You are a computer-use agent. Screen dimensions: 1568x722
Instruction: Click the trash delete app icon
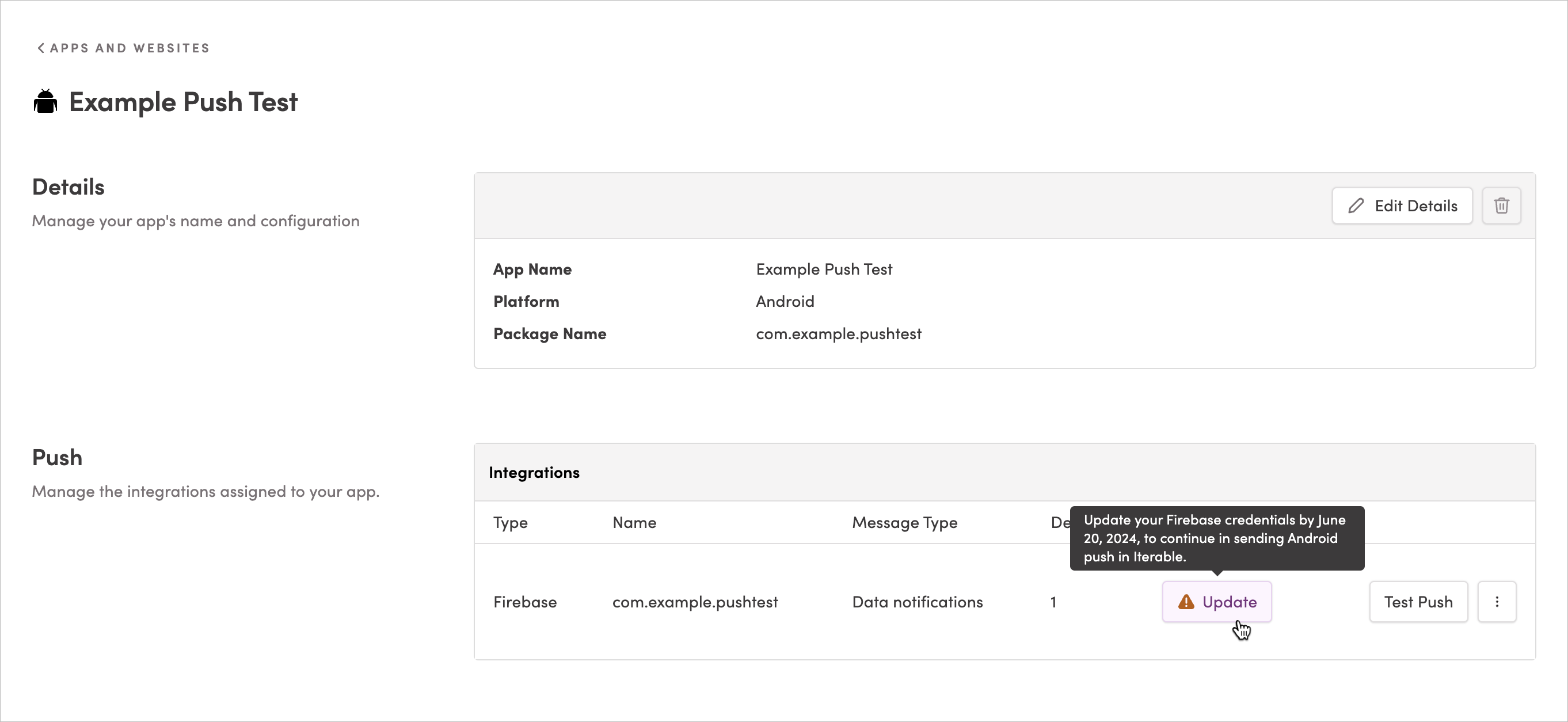pyautogui.click(x=1501, y=206)
